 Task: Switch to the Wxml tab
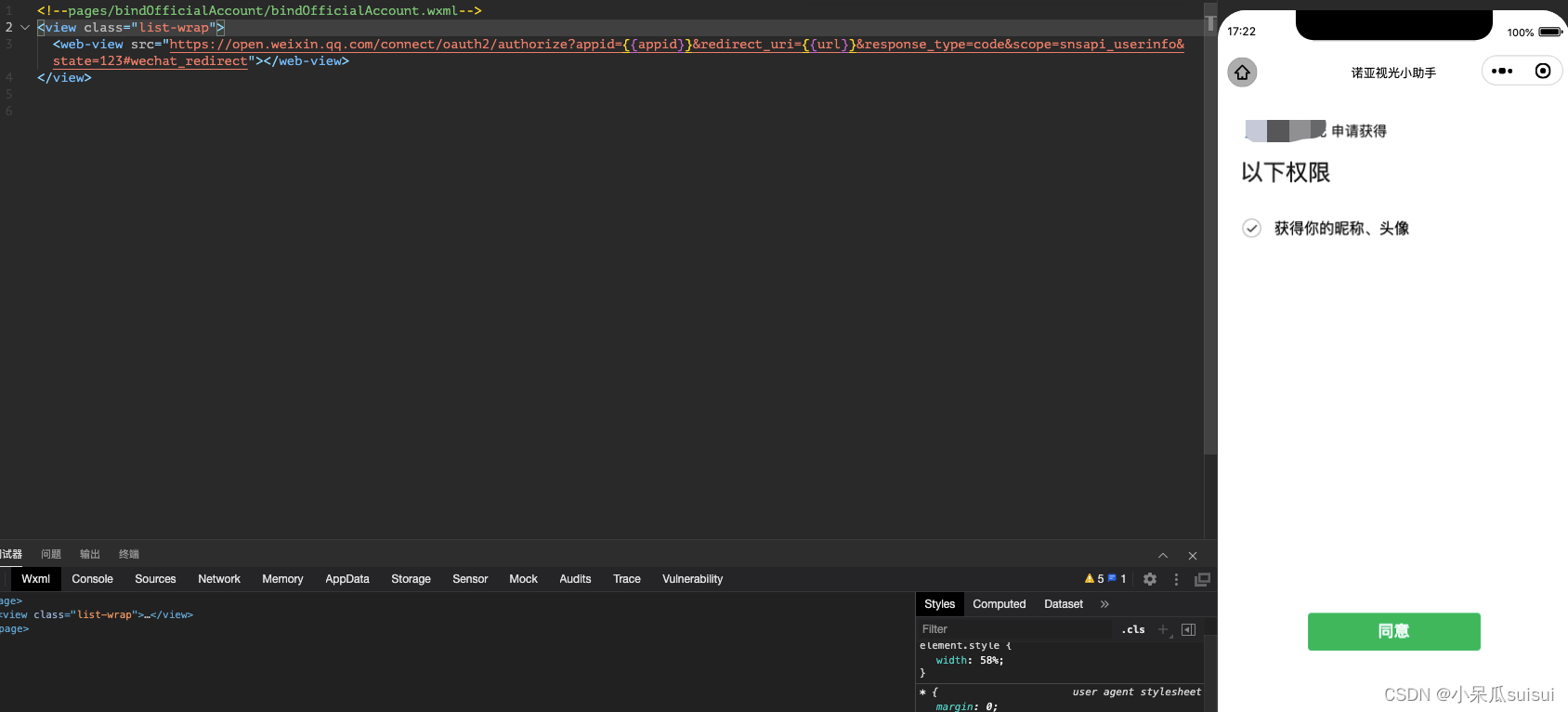click(x=36, y=579)
